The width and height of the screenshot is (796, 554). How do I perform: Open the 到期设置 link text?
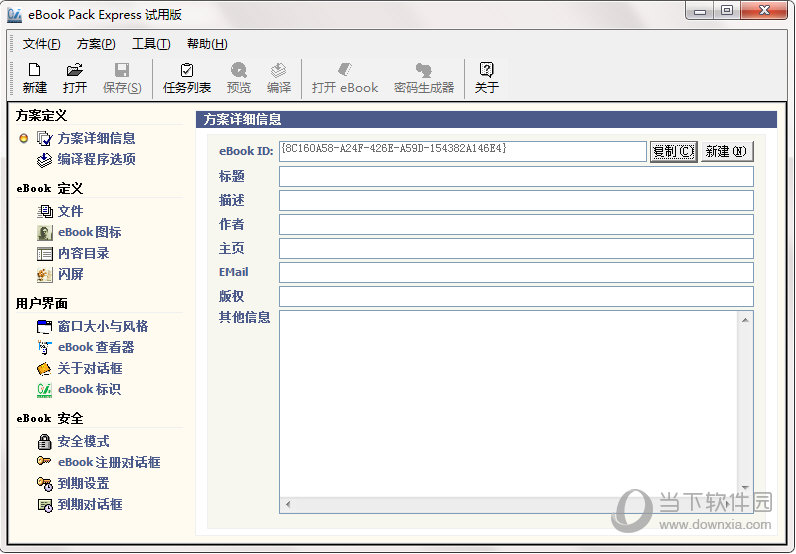83,483
